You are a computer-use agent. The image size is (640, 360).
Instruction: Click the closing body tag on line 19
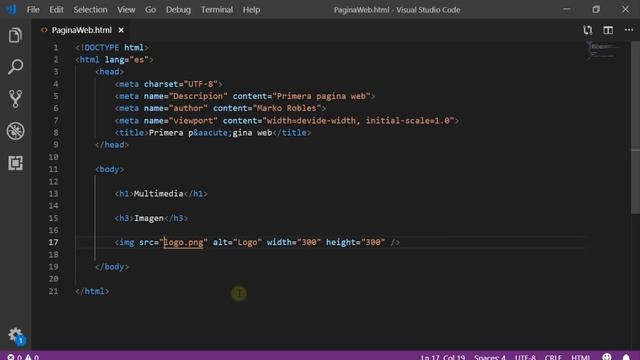(x=112, y=267)
